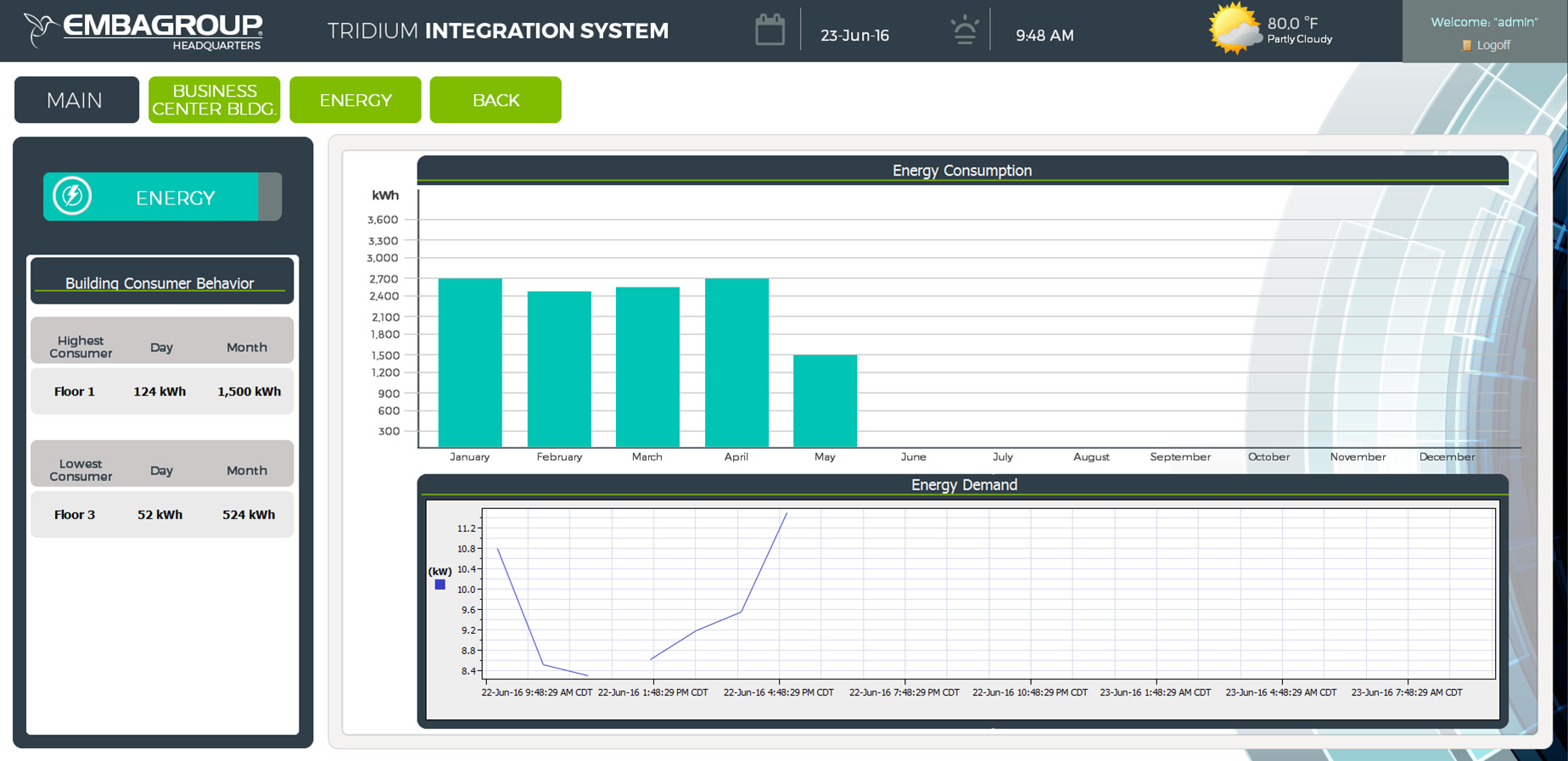The height and width of the screenshot is (761, 1568).
Task: Click the 80.0 °F temperature reading
Action: click(x=1292, y=23)
